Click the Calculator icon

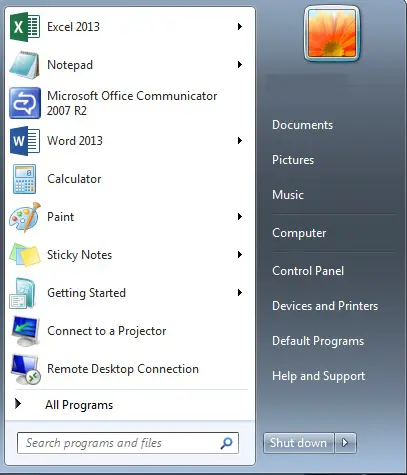(24, 179)
